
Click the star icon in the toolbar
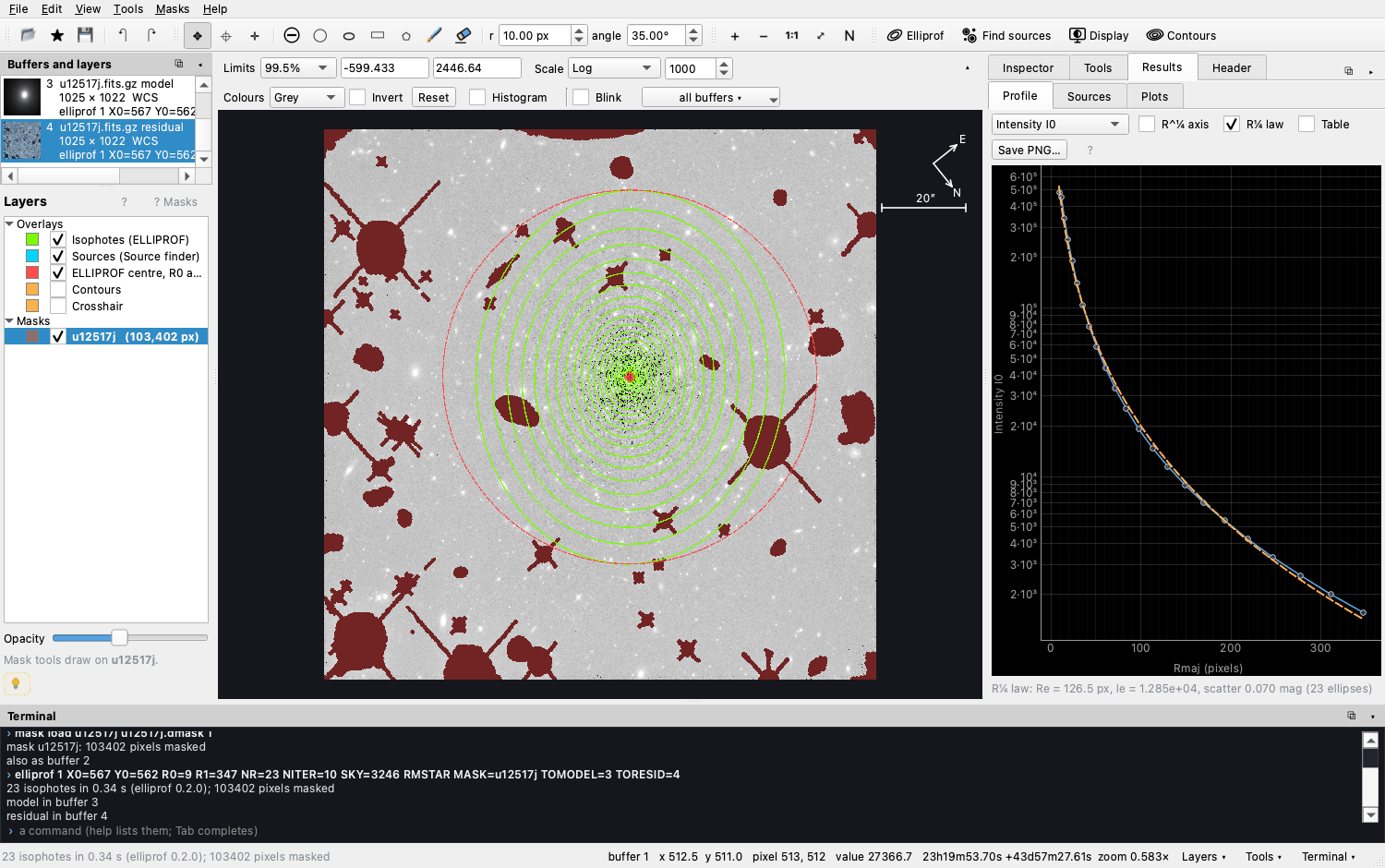(x=57, y=35)
